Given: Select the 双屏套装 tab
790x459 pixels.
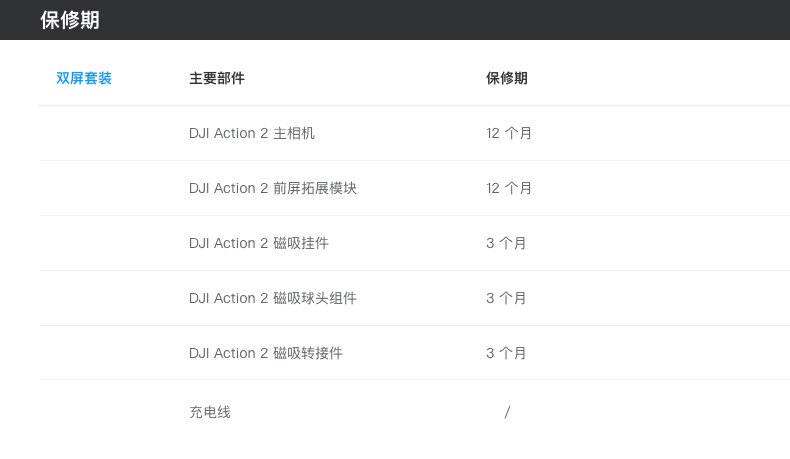Looking at the screenshot, I should coord(84,78).
